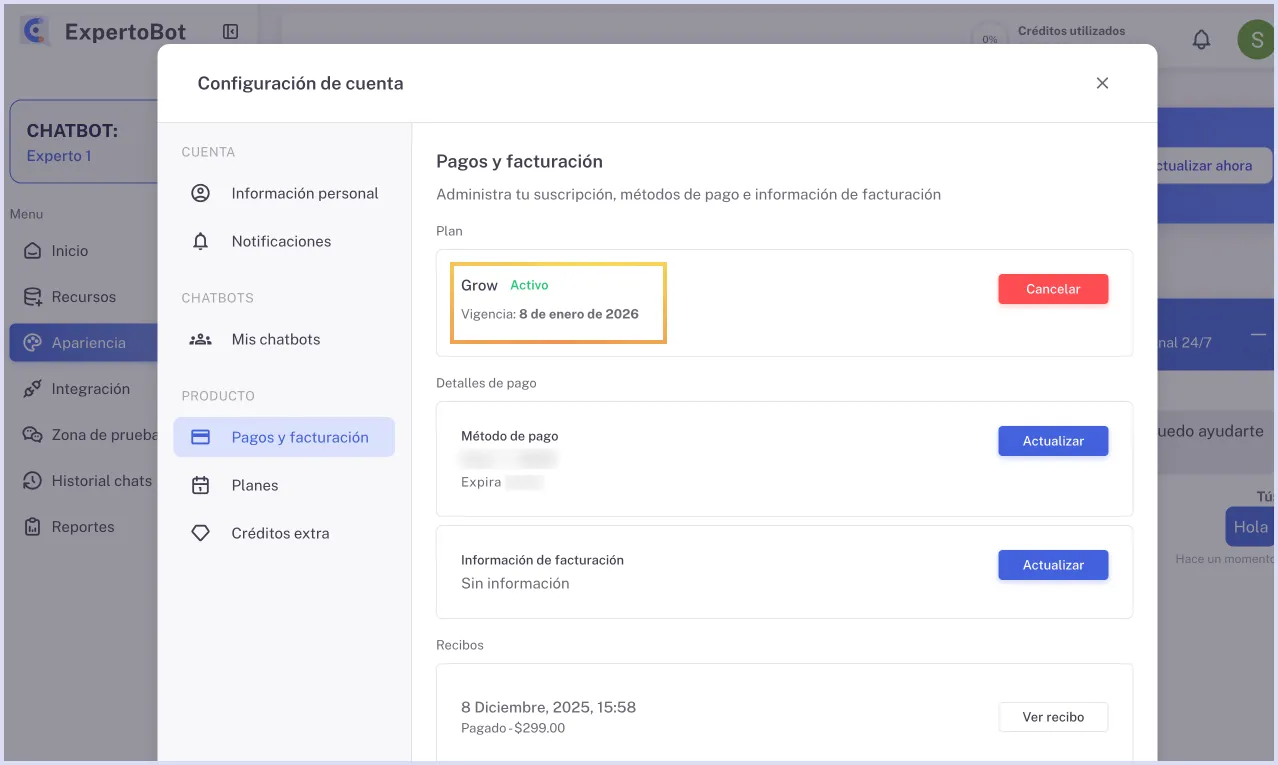The height and width of the screenshot is (765, 1278).
Task: Click the Pagado - $299.00 text
Action: pos(513,728)
